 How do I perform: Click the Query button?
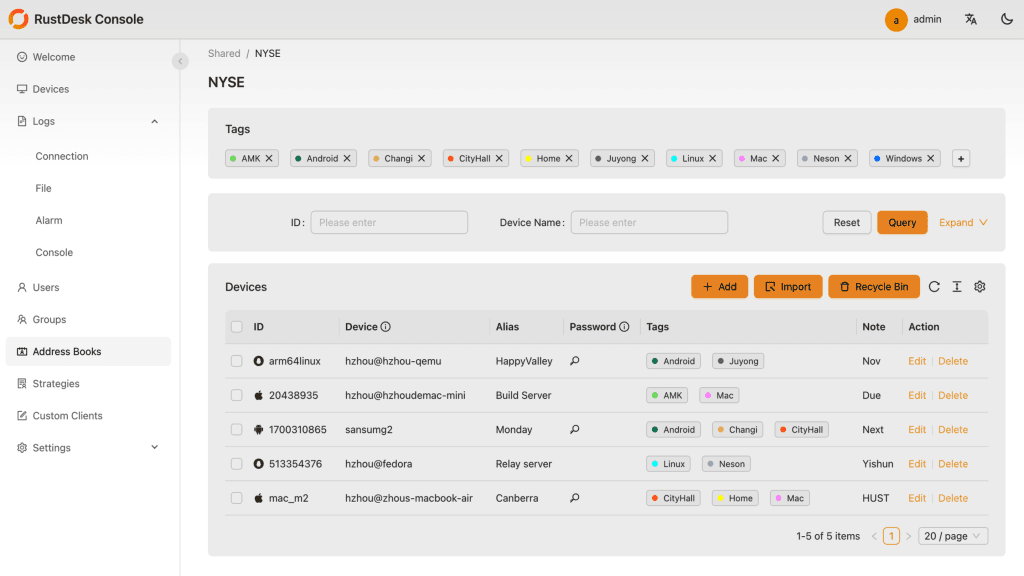point(902,223)
